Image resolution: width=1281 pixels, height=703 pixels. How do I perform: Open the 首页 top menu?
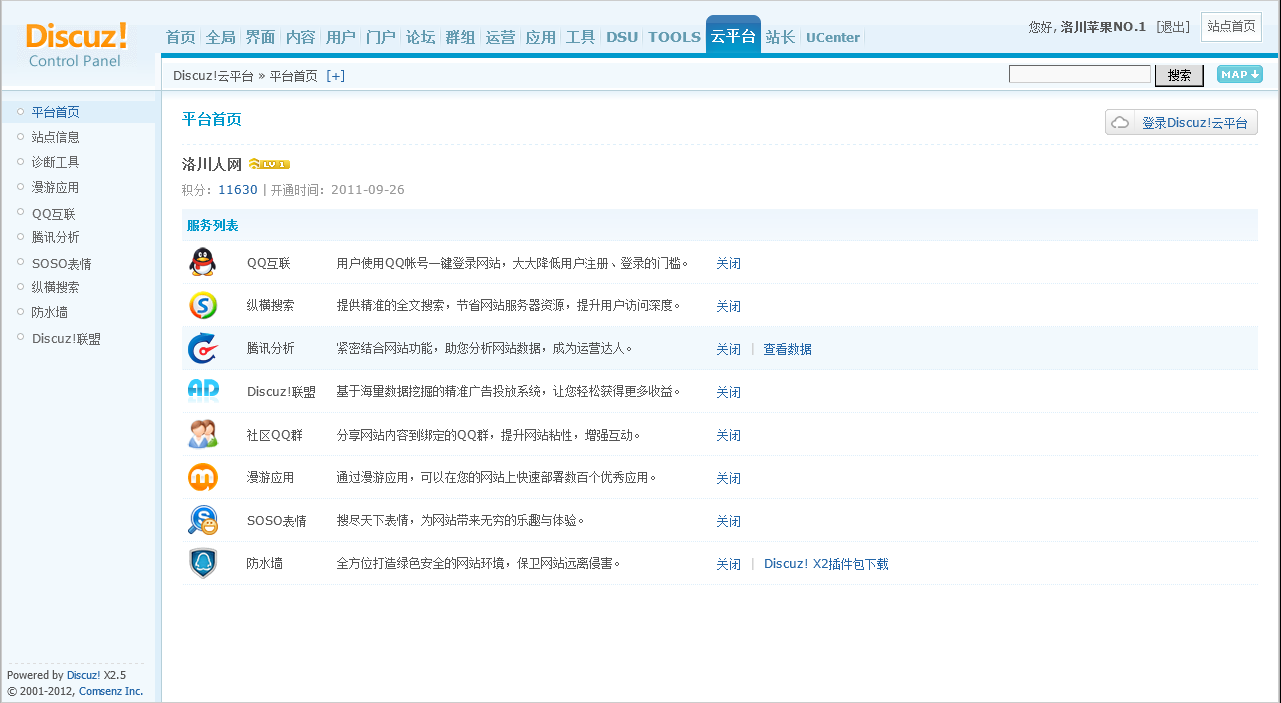(181, 37)
